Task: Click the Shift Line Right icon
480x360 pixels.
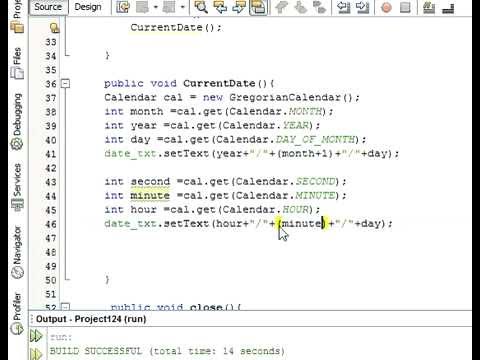Action: [x=363, y=7]
